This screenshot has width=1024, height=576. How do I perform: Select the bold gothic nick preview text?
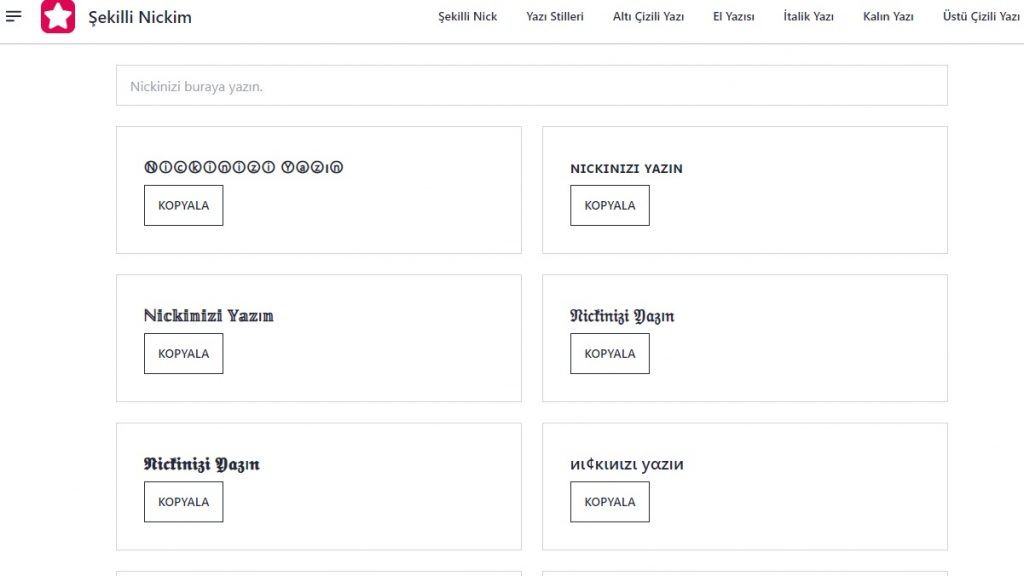(202, 464)
